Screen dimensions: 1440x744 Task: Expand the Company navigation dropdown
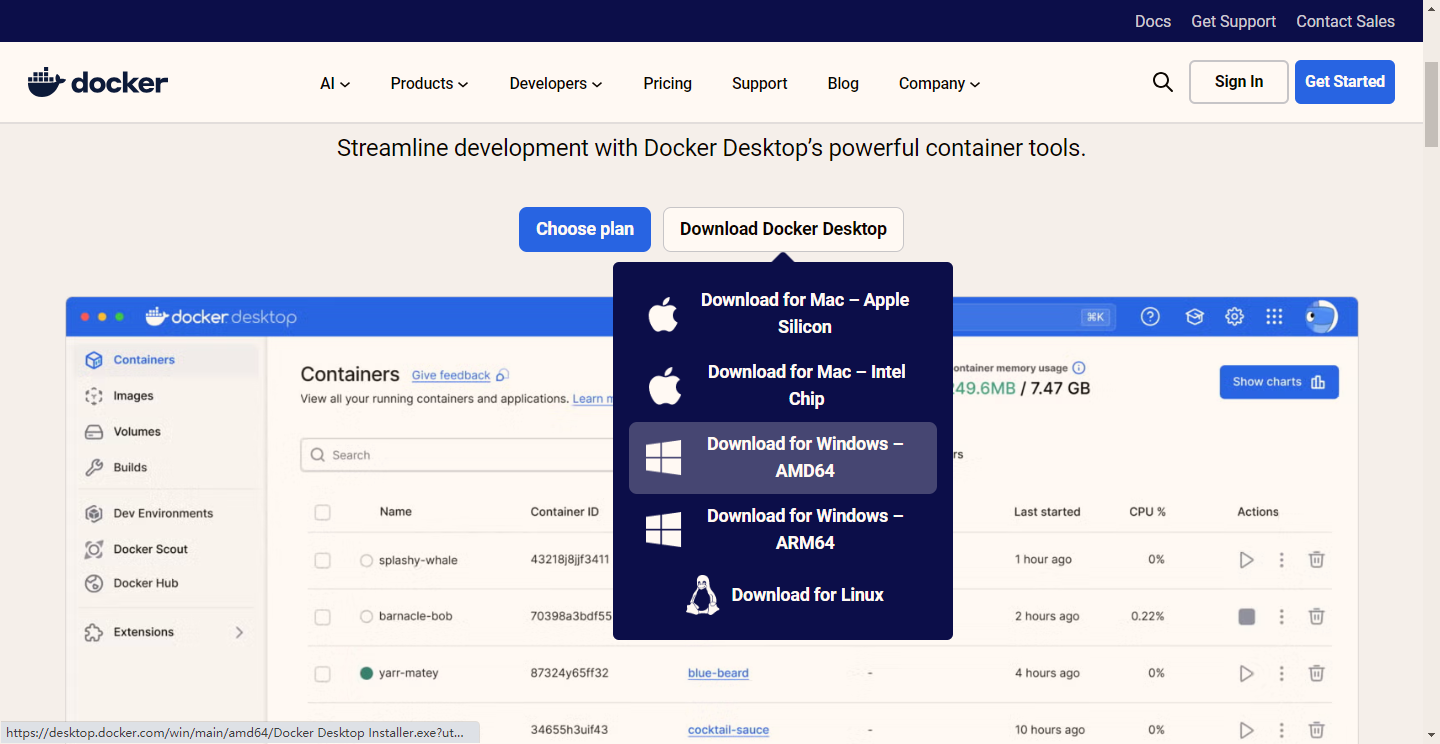click(x=939, y=84)
